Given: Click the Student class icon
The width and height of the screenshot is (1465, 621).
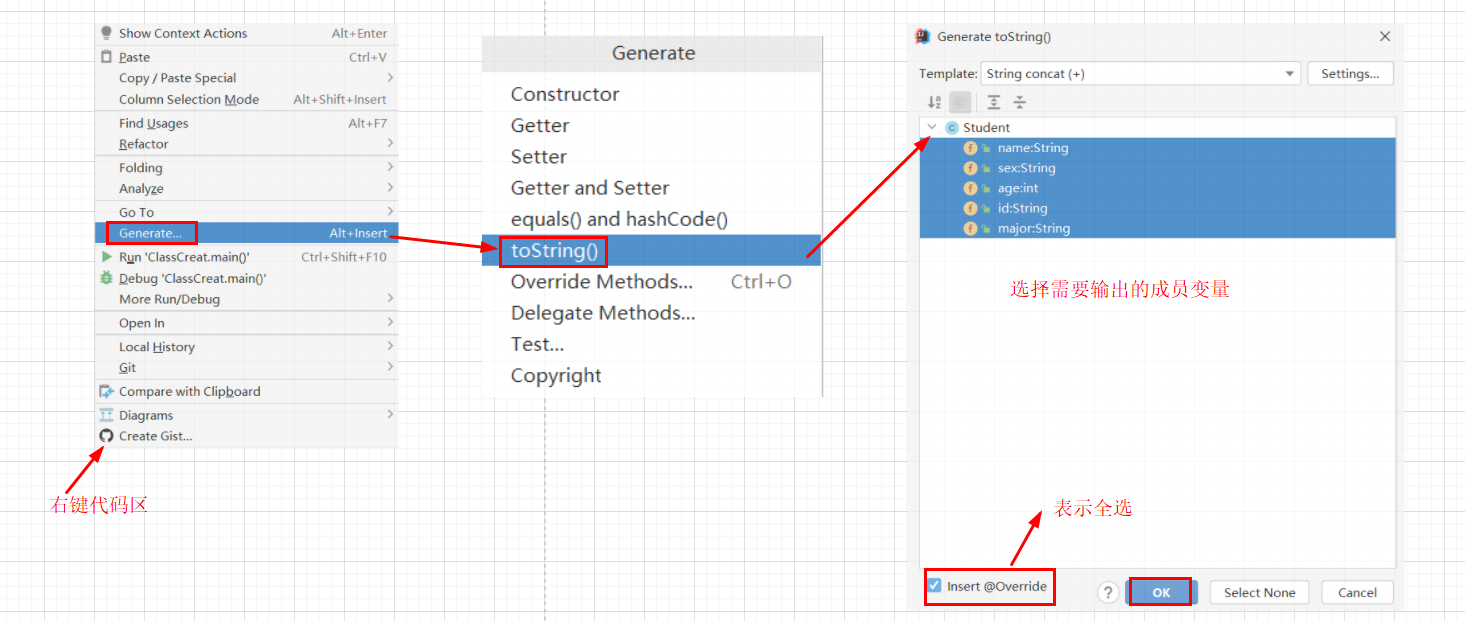Looking at the screenshot, I should click(x=951, y=128).
